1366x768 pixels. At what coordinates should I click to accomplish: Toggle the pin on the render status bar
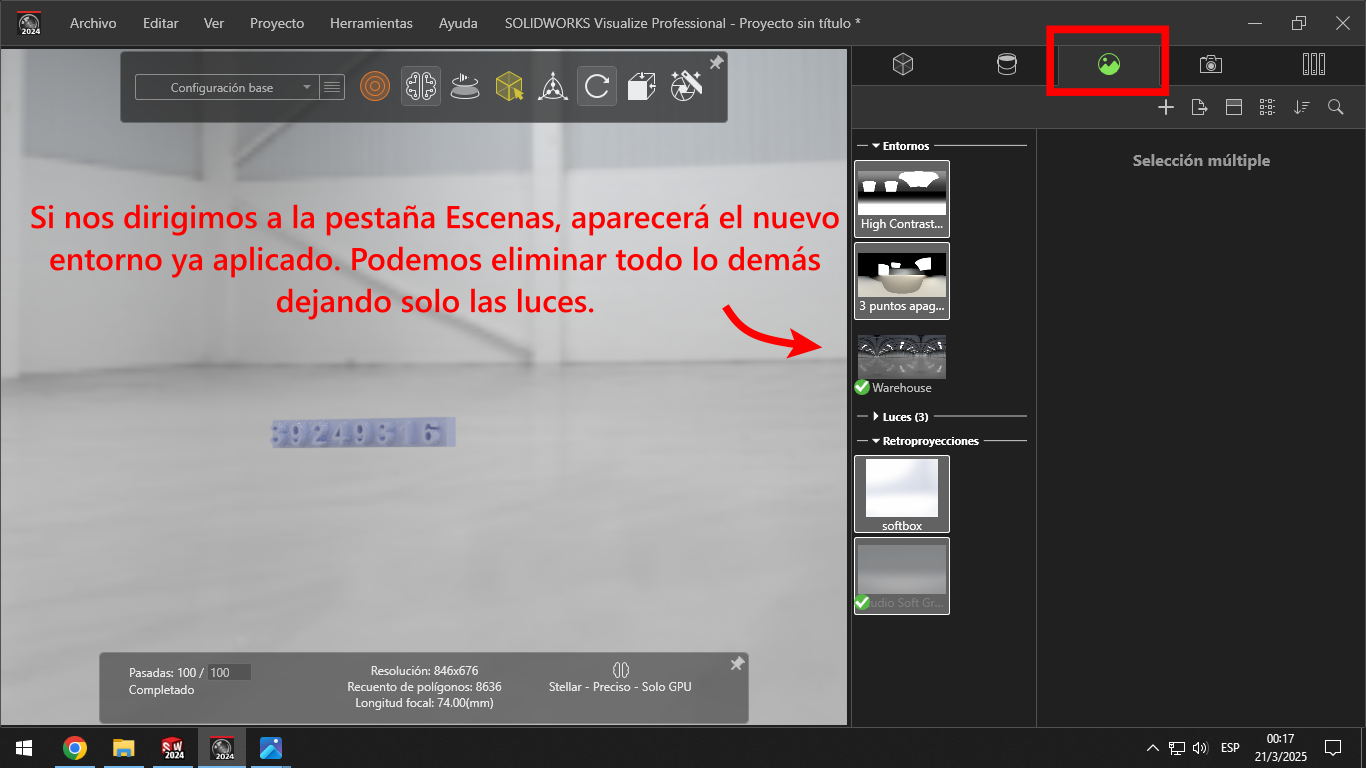click(x=737, y=664)
